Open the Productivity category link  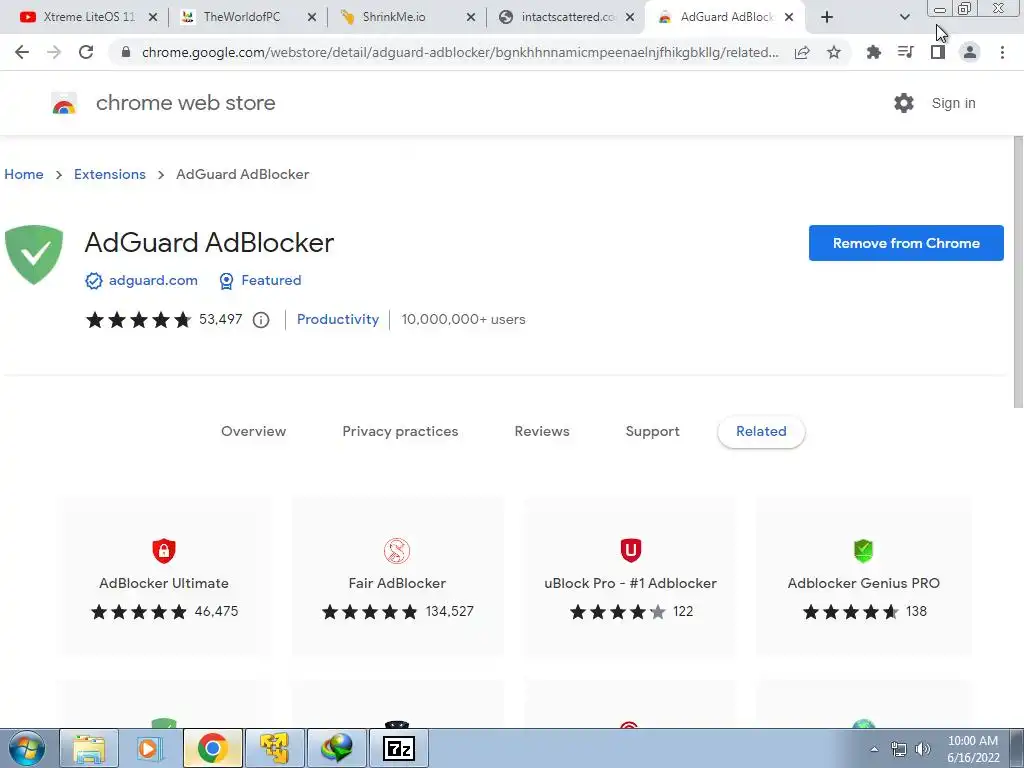coord(338,319)
